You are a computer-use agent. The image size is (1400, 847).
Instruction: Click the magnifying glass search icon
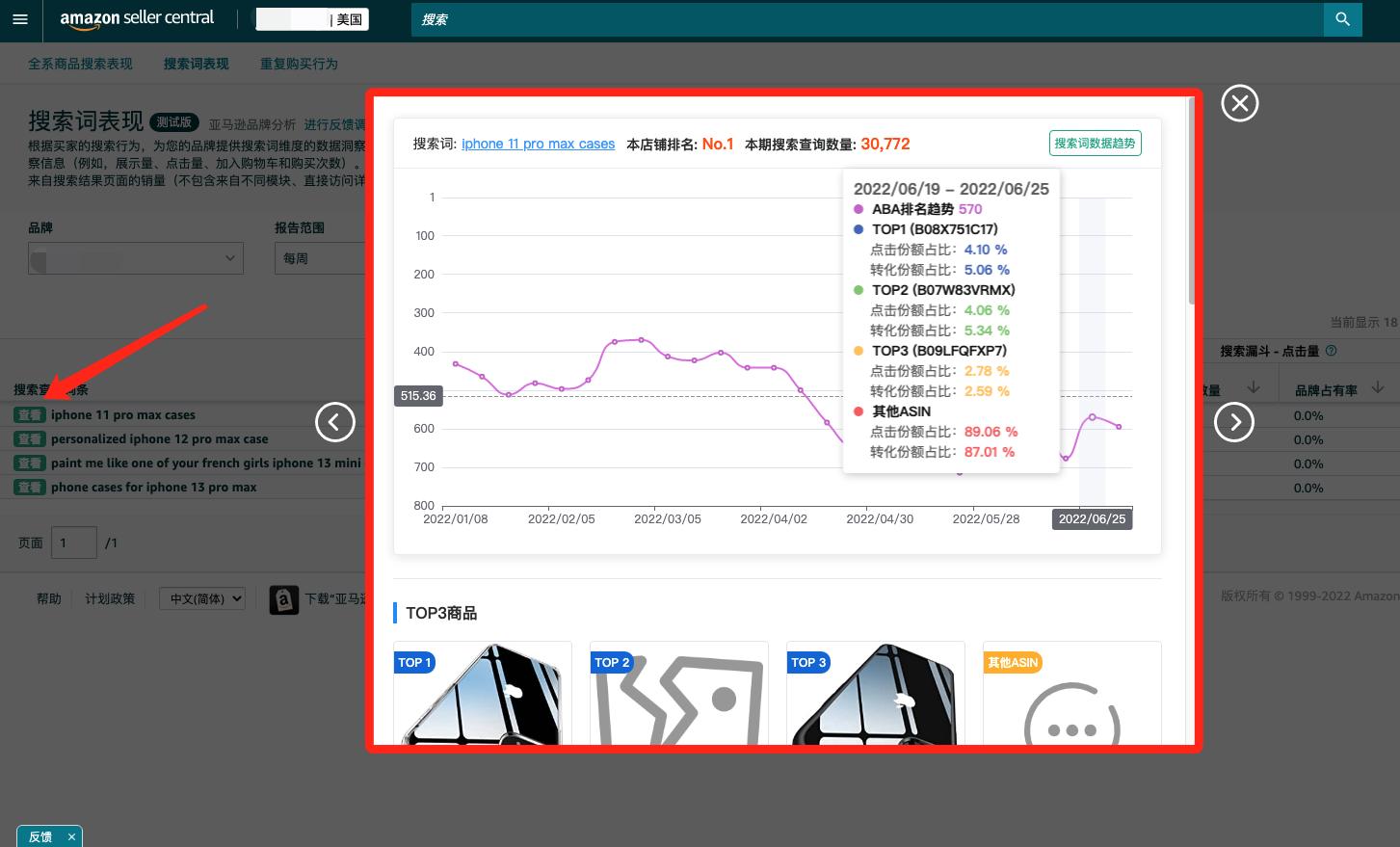(x=1342, y=19)
